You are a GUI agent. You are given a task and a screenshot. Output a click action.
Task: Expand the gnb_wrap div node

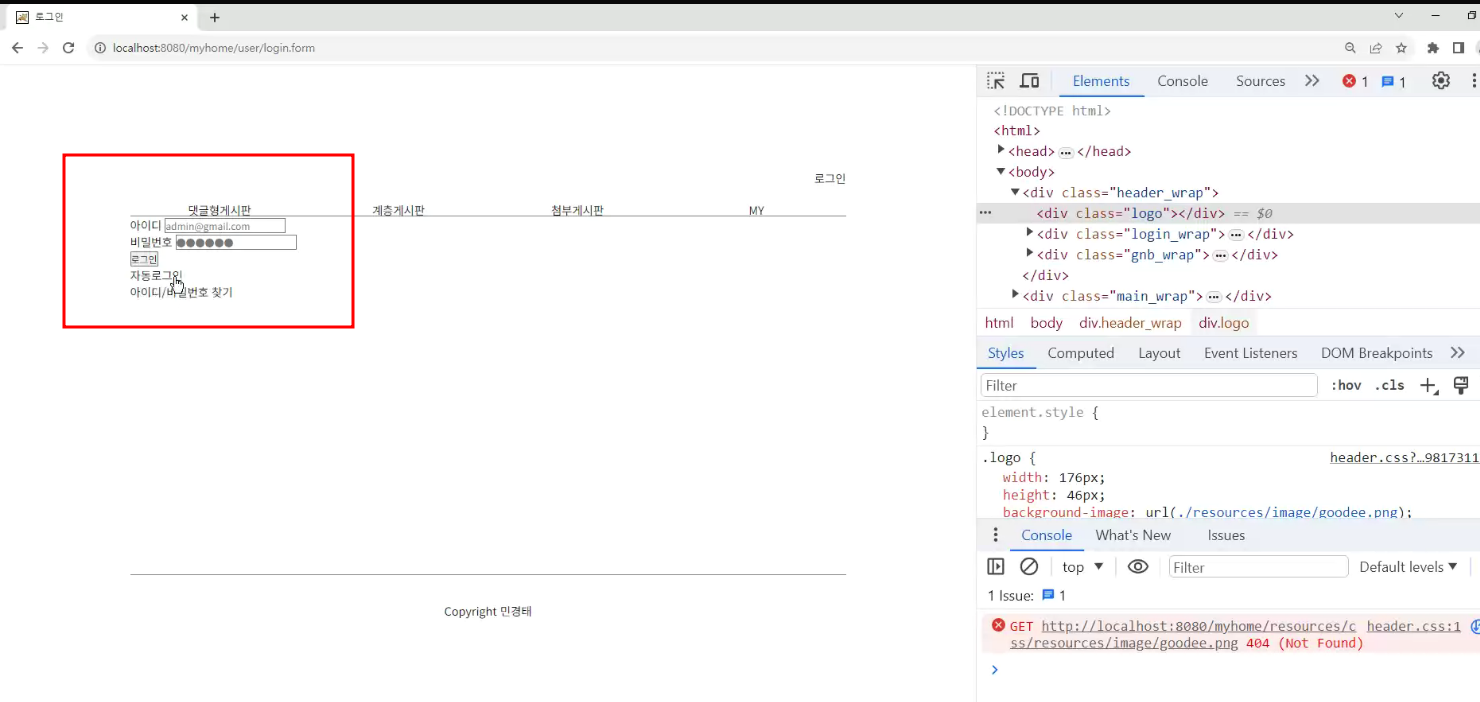click(x=1030, y=254)
